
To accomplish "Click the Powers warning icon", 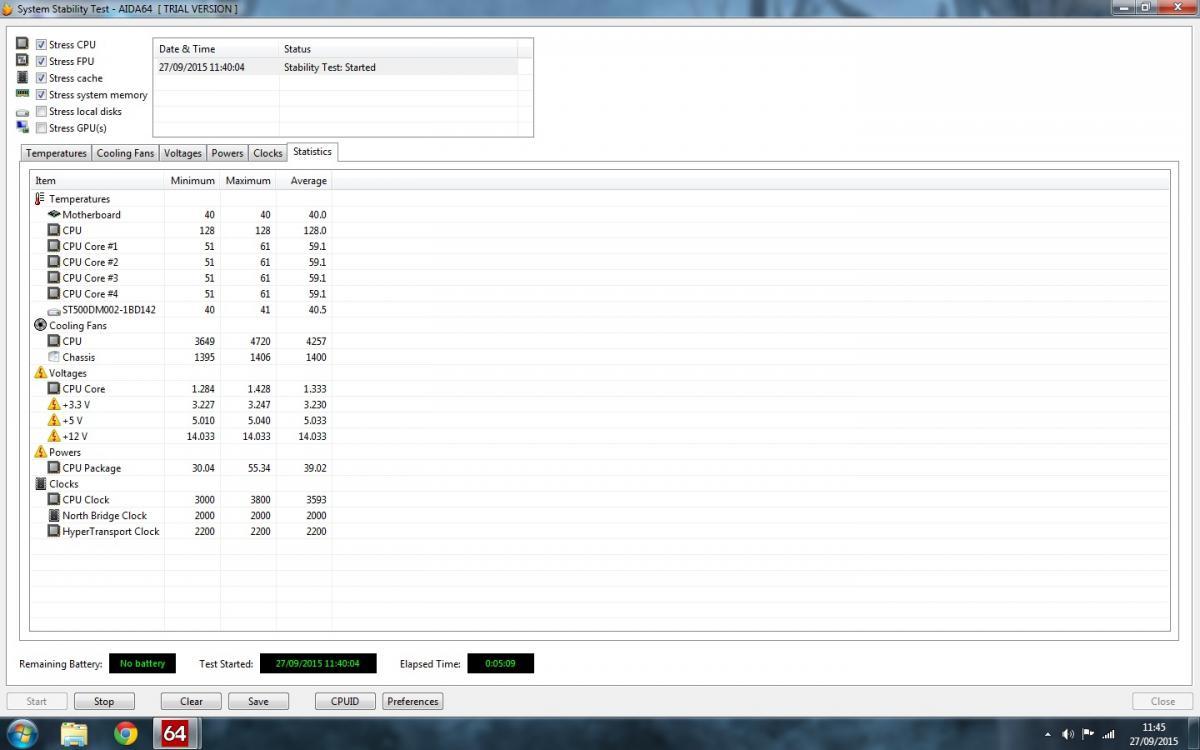I will click(x=40, y=452).
